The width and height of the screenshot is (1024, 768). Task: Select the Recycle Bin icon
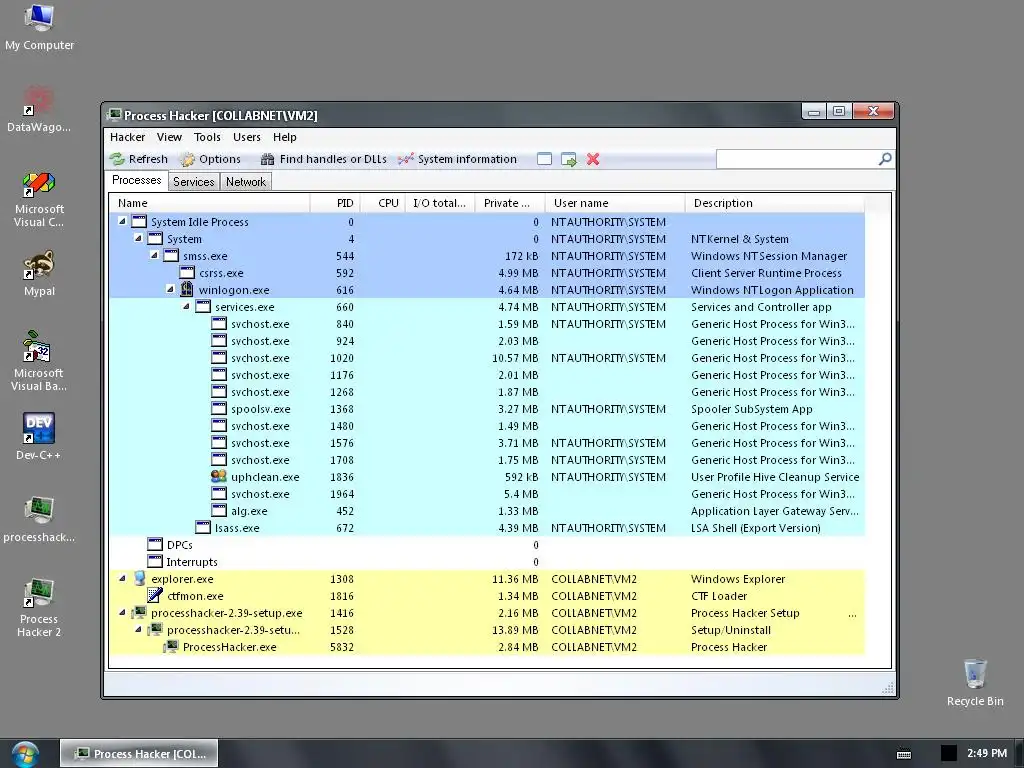click(975, 682)
